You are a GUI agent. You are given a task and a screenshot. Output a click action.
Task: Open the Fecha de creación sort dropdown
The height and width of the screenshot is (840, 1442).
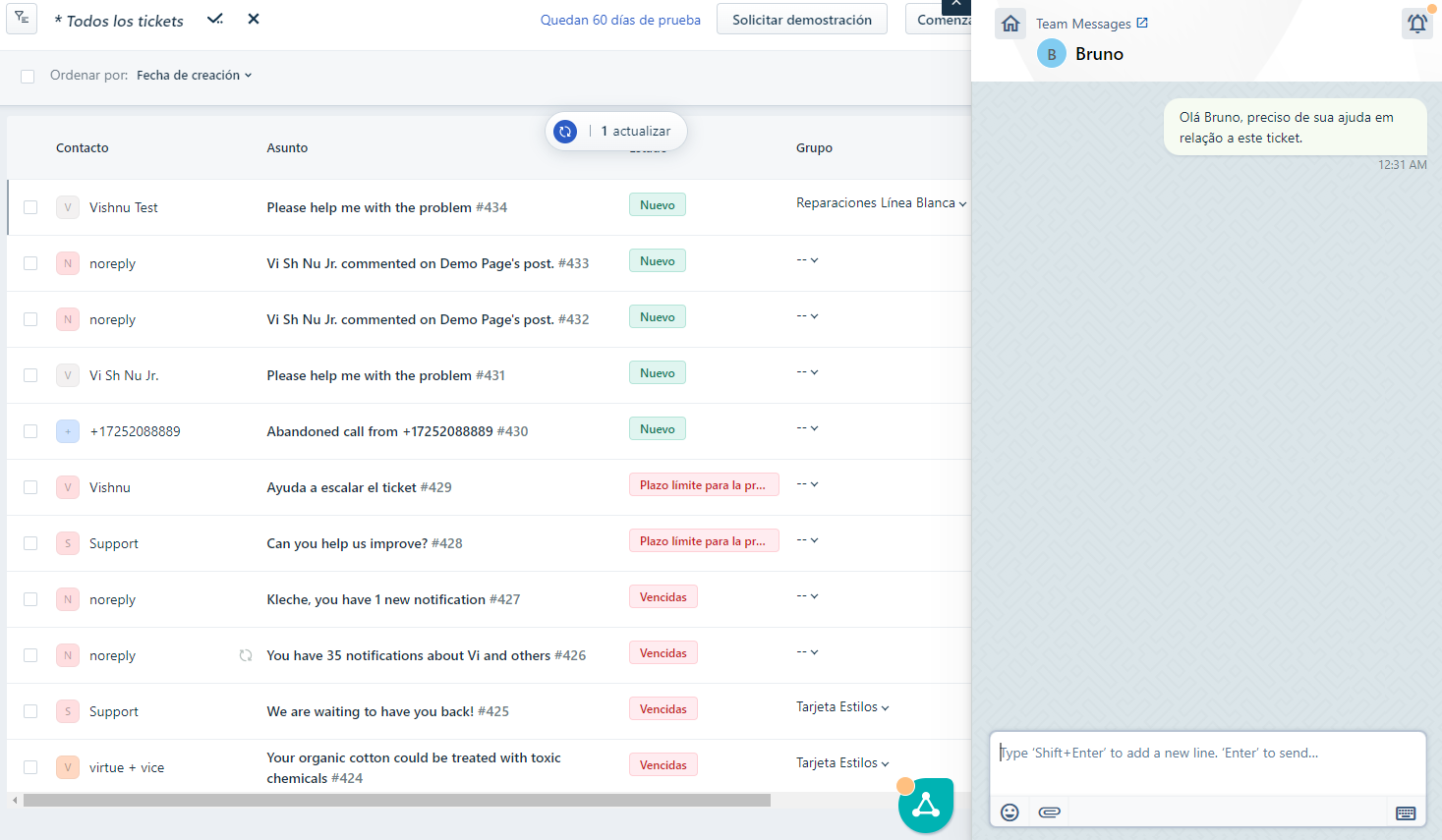tap(194, 76)
